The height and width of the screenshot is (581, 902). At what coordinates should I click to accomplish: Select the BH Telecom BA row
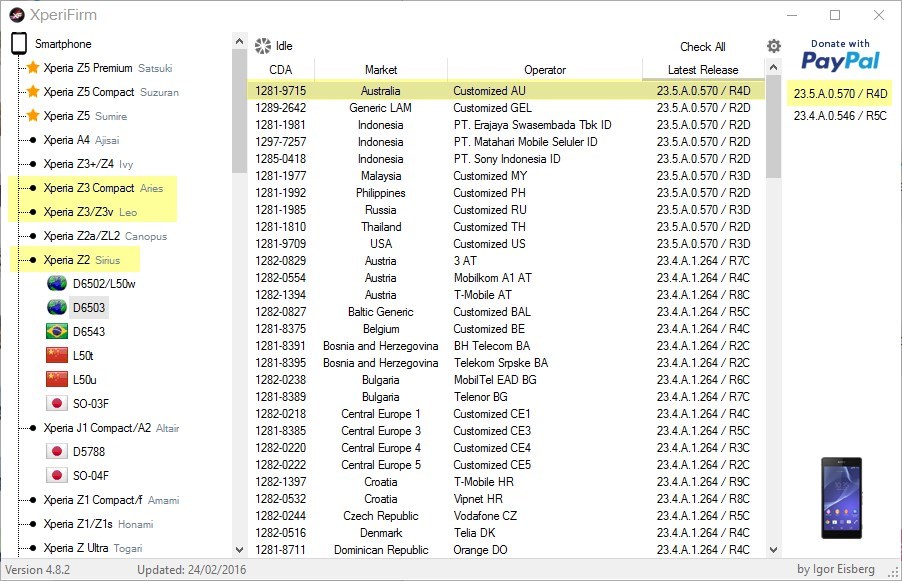coord(506,346)
